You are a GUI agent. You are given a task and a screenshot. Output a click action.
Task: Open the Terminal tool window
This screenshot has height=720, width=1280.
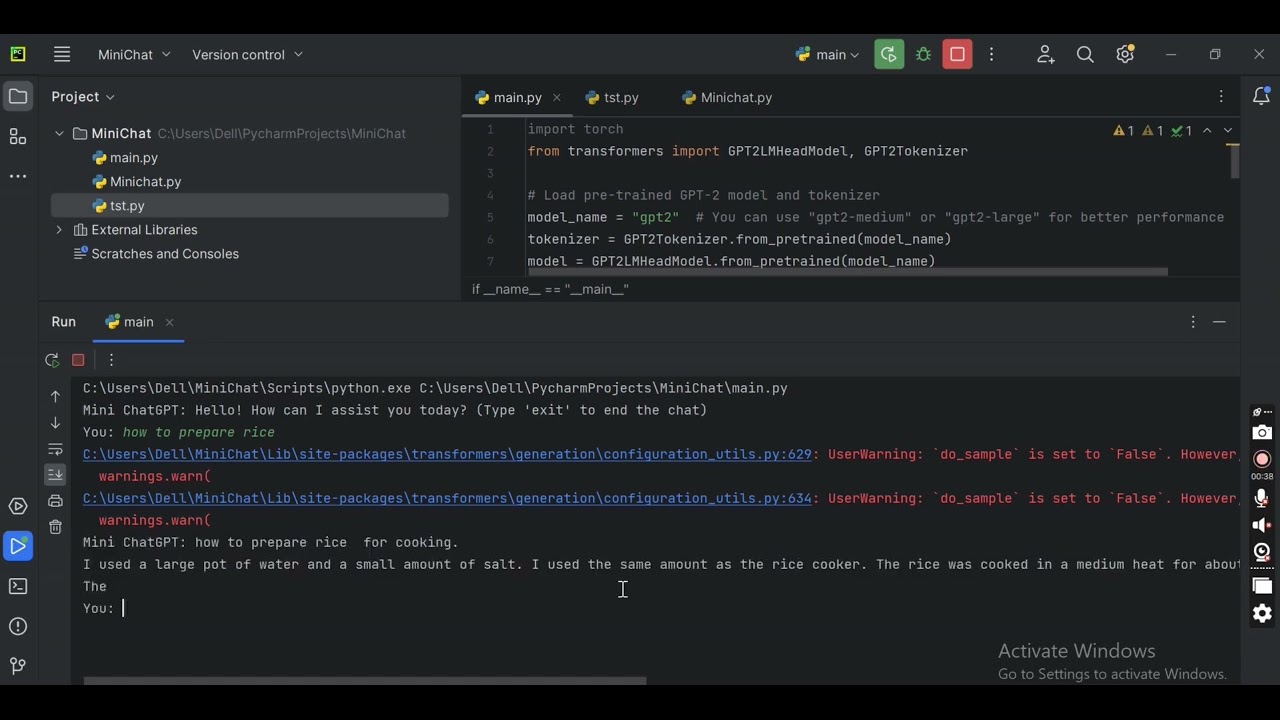pyautogui.click(x=18, y=586)
